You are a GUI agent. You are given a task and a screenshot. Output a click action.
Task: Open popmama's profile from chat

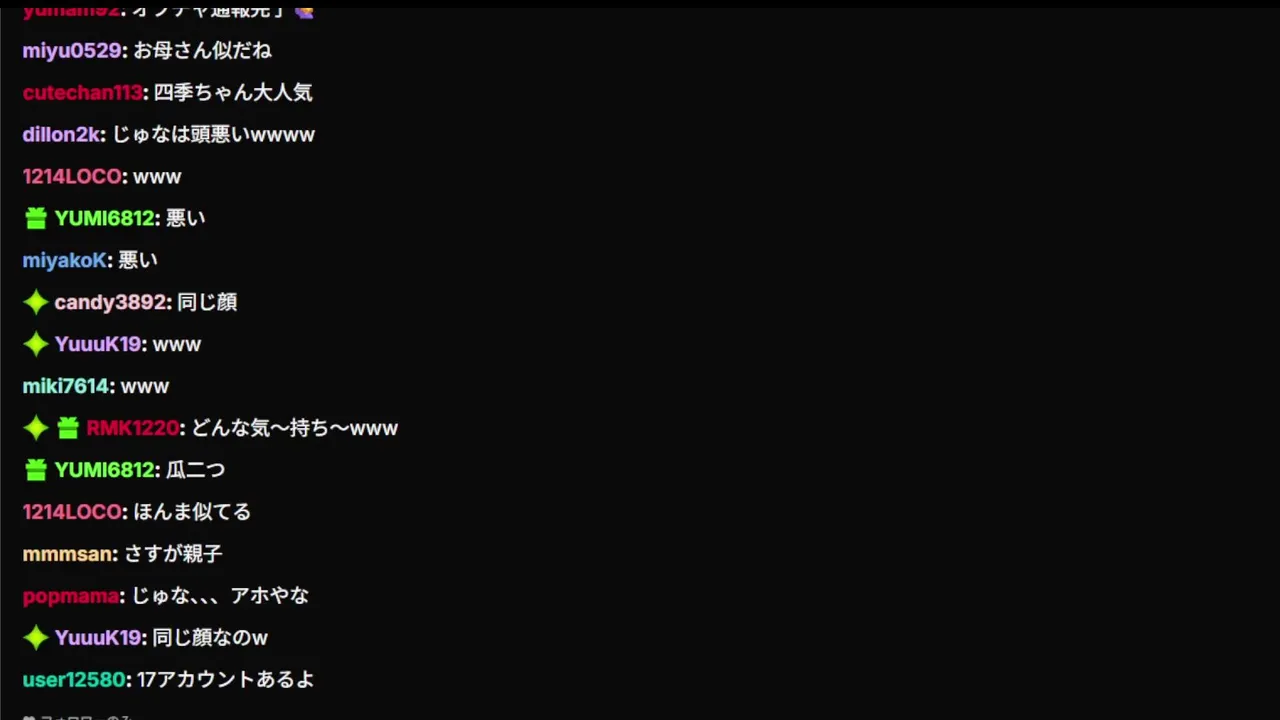(71, 596)
